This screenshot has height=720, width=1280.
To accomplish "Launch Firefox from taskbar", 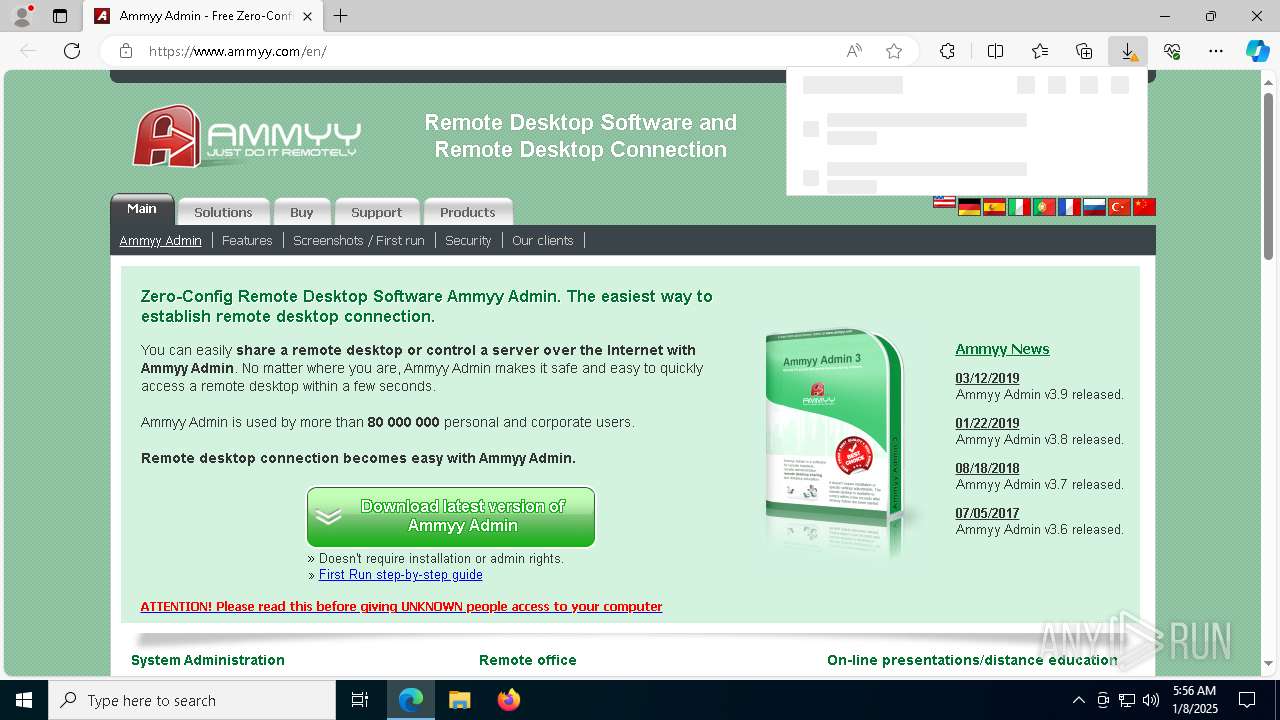I will click(509, 700).
